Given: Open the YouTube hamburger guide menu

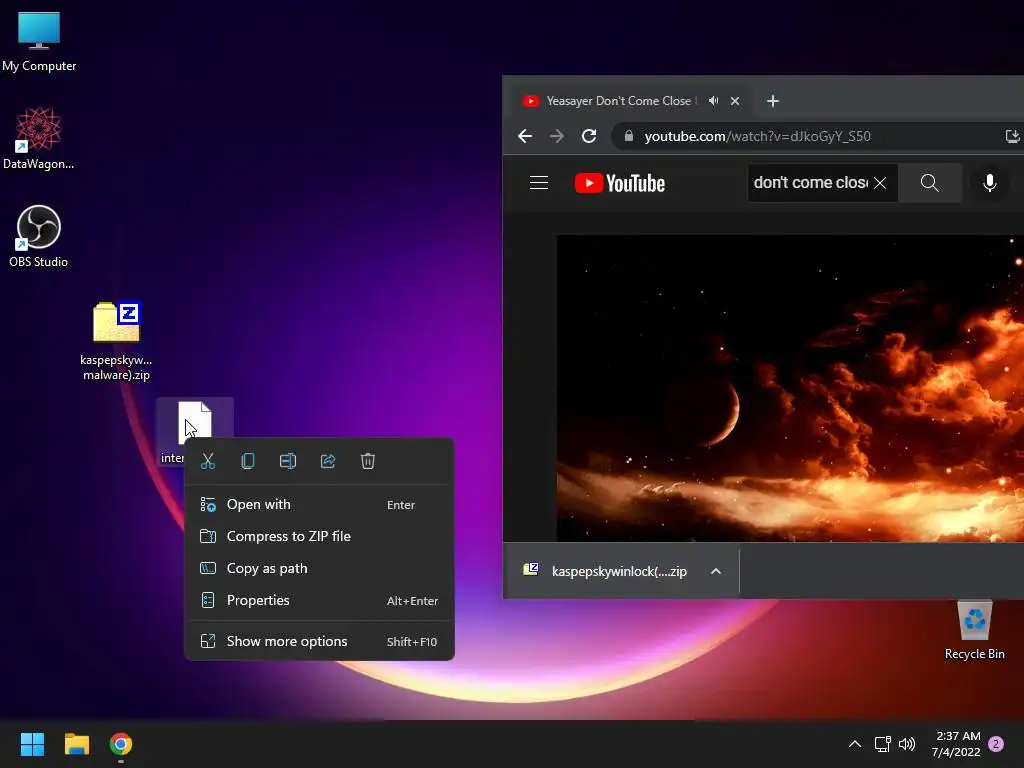Looking at the screenshot, I should point(539,183).
